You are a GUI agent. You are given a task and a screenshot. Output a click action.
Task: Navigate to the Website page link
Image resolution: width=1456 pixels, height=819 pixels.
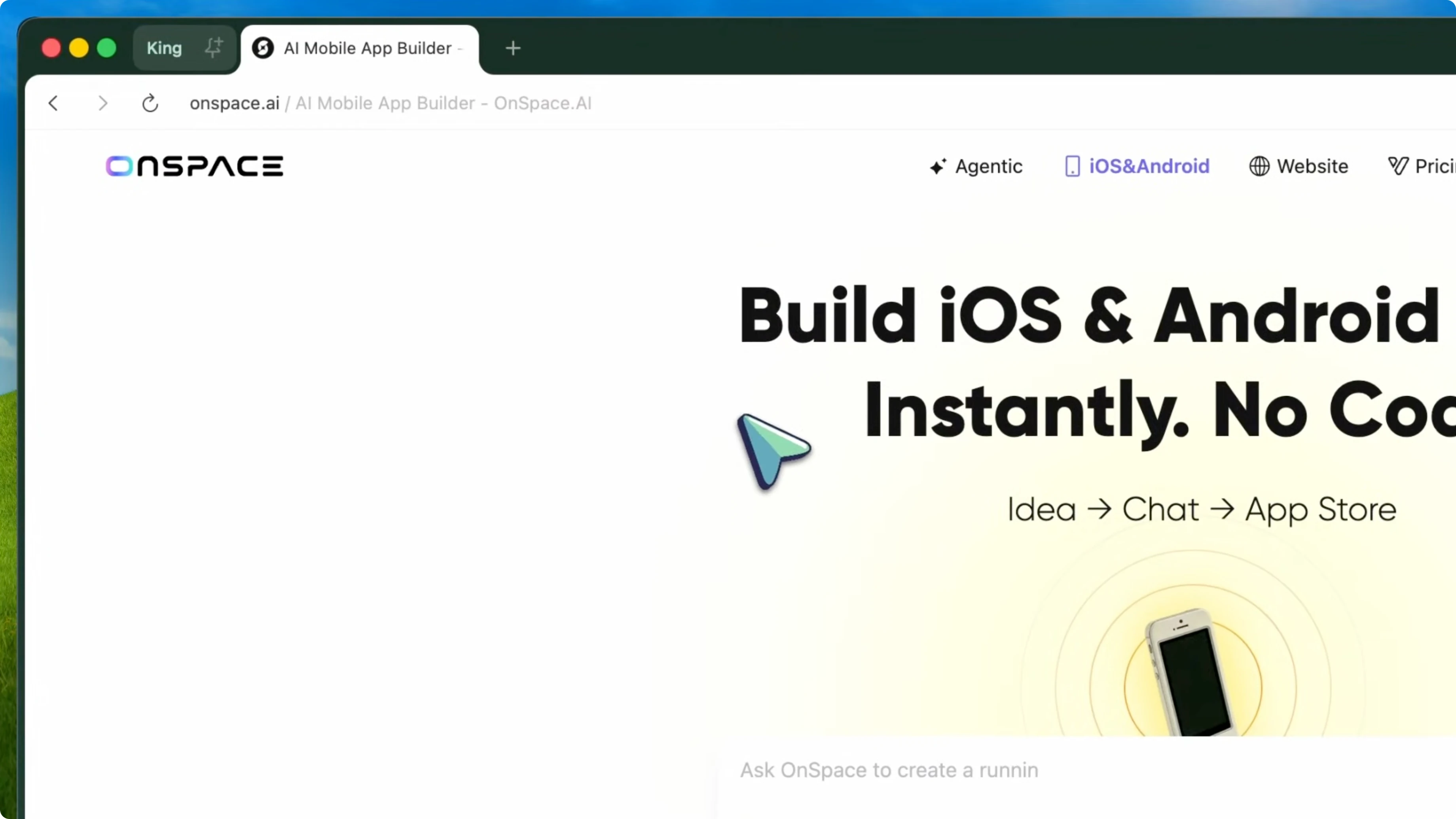point(1312,166)
